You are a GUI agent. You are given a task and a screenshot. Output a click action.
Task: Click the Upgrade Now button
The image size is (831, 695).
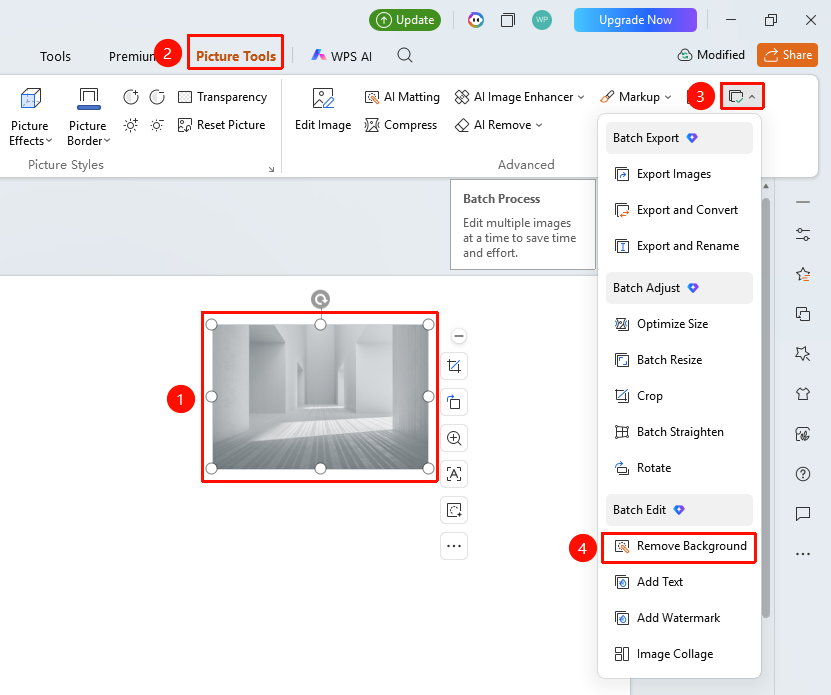635,20
